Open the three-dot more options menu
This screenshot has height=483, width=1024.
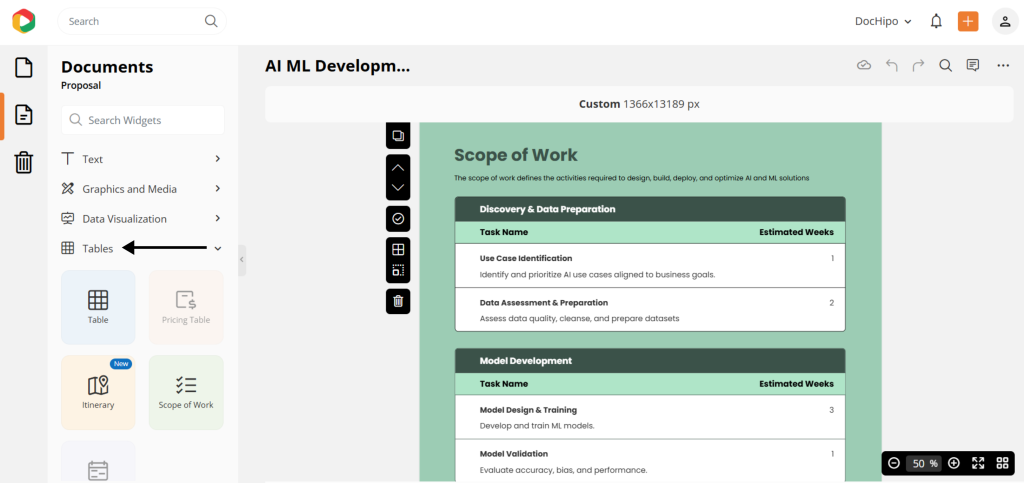coord(1003,65)
